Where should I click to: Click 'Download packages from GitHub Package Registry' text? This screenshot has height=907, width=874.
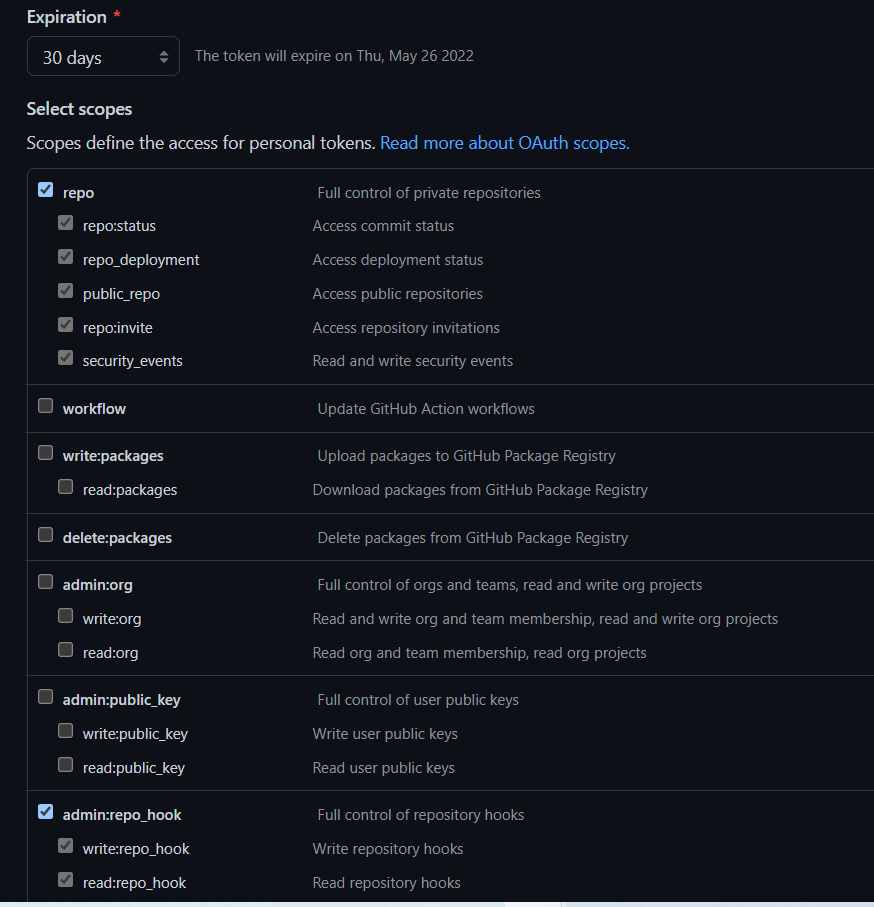click(480, 490)
